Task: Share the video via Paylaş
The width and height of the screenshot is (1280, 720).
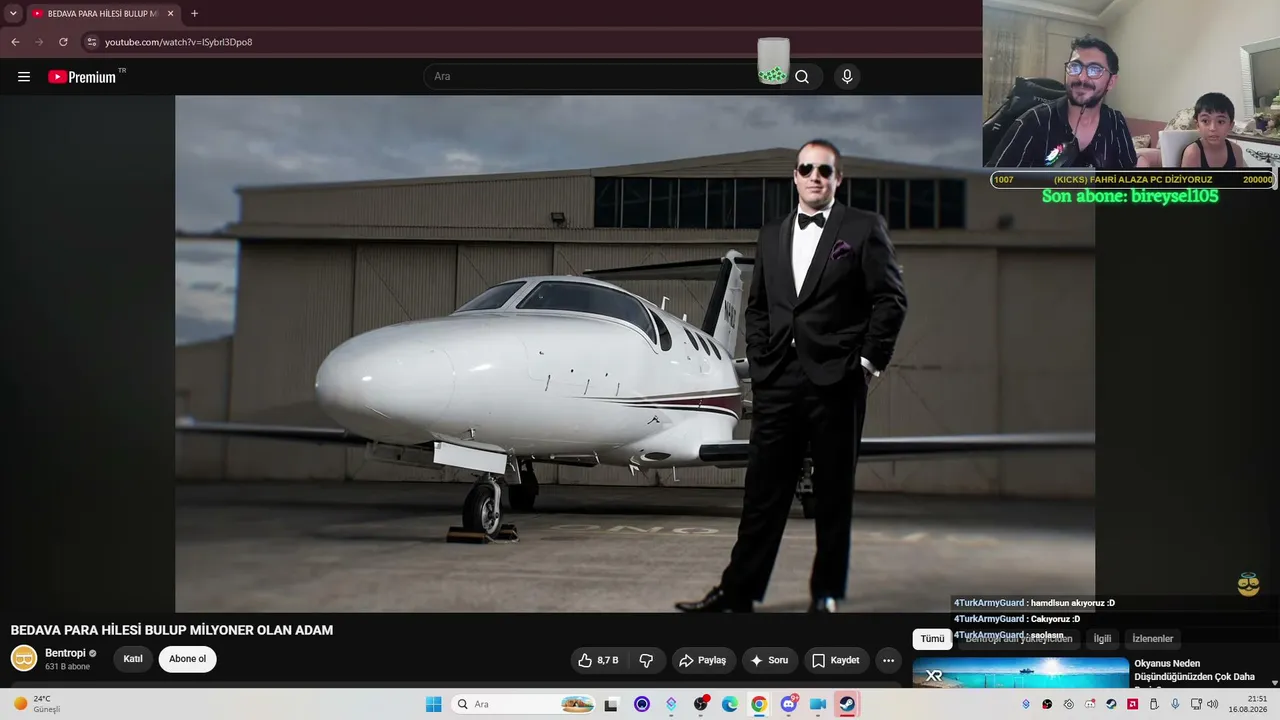Action: coord(703,660)
